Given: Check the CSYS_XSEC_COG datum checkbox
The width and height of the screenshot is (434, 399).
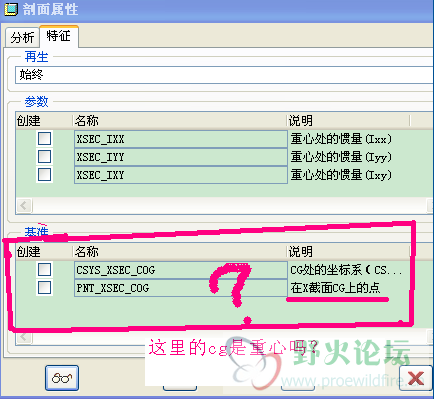Looking at the screenshot, I should click(44, 269).
